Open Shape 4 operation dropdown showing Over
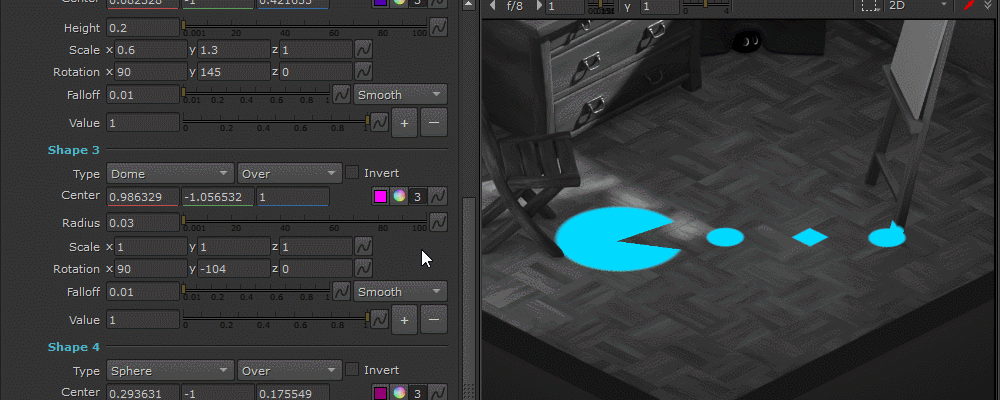Image resolution: width=1000 pixels, height=400 pixels. tap(290, 370)
